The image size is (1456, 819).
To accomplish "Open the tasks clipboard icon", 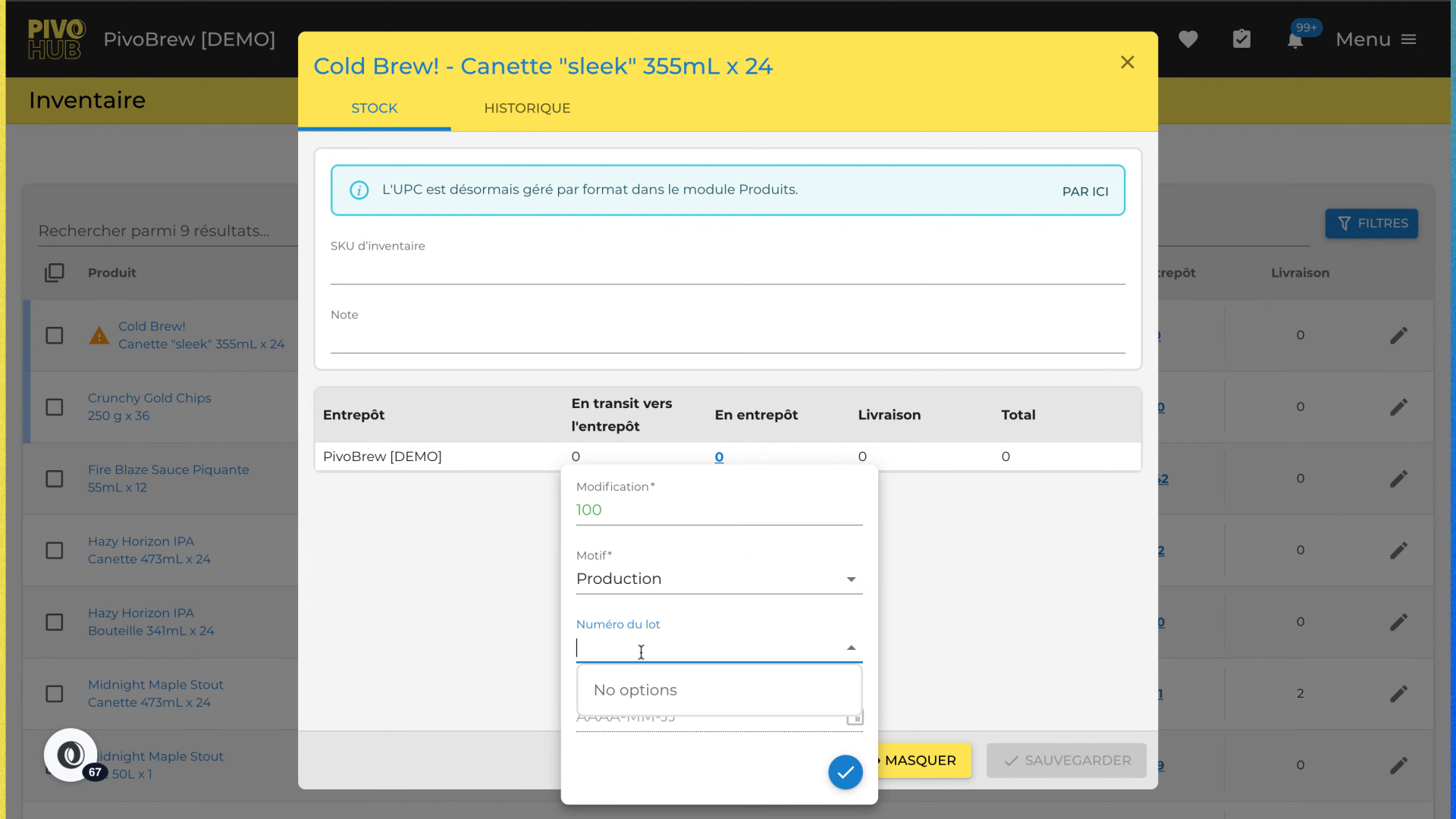I will click(x=1241, y=39).
